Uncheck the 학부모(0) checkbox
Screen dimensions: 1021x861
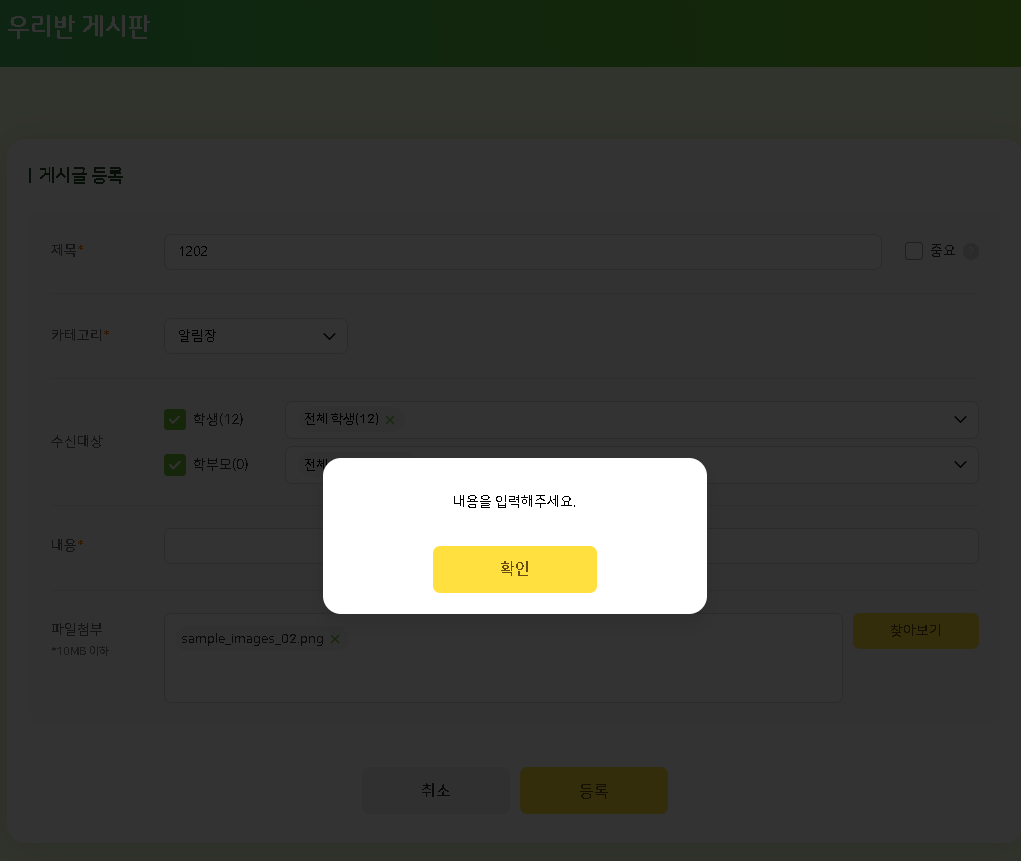click(175, 464)
